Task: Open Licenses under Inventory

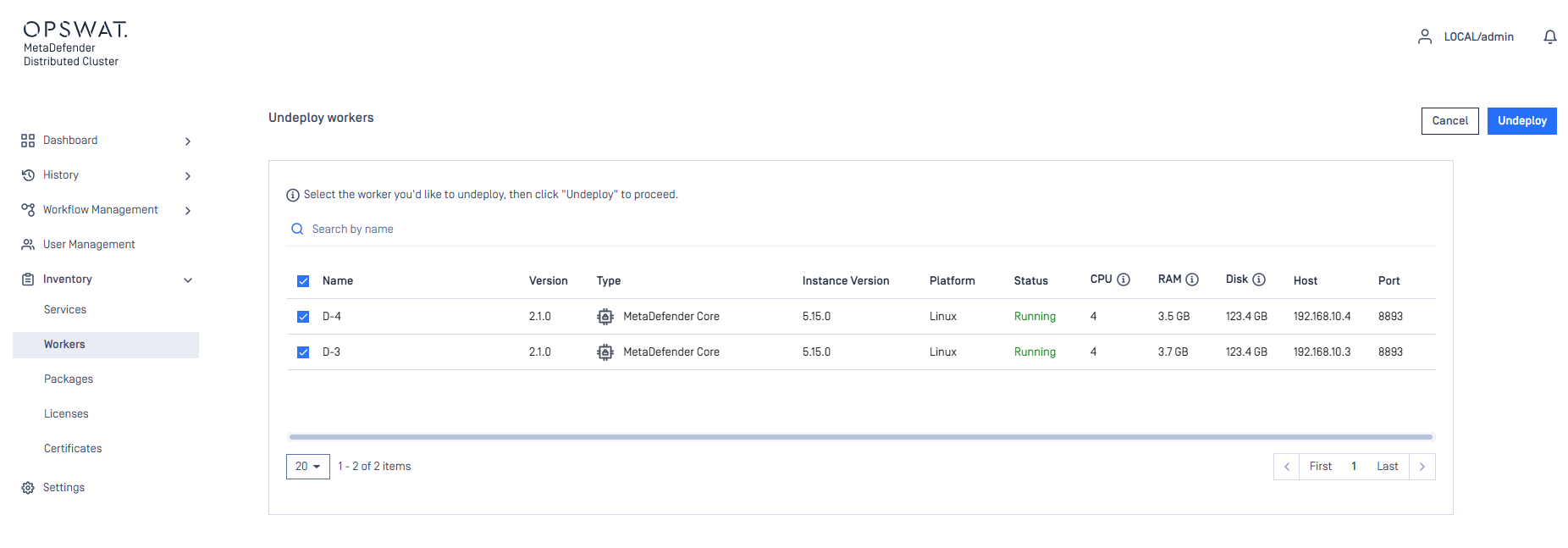Action: click(66, 414)
